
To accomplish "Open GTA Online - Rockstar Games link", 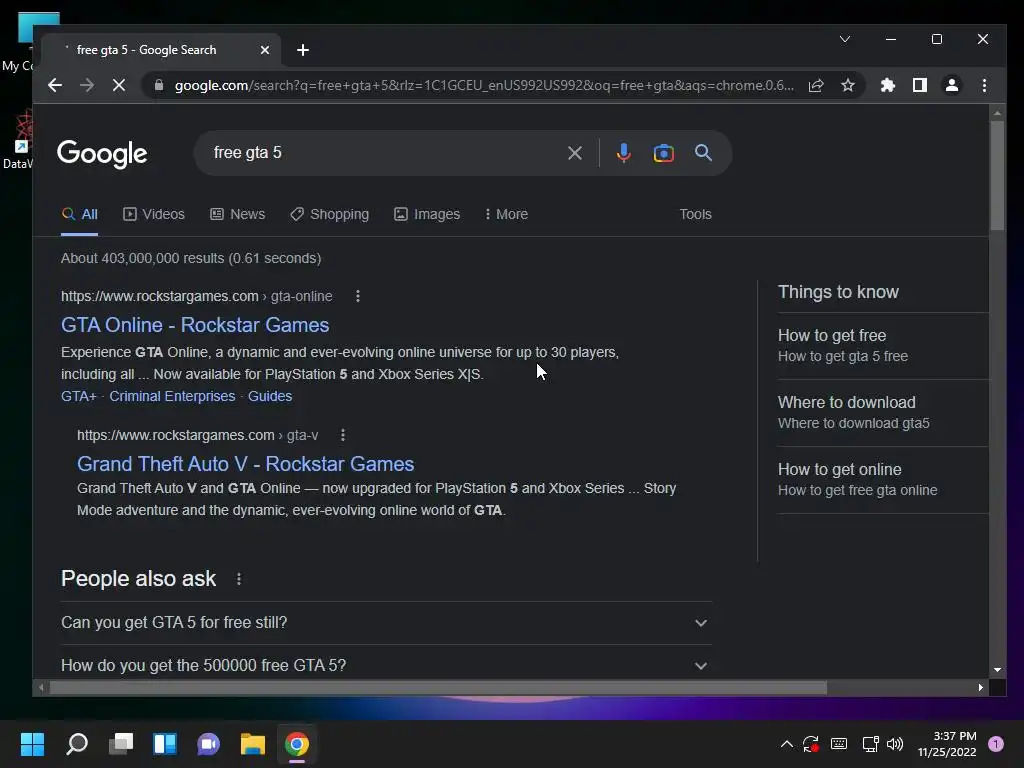I will [x=195, y=325].
